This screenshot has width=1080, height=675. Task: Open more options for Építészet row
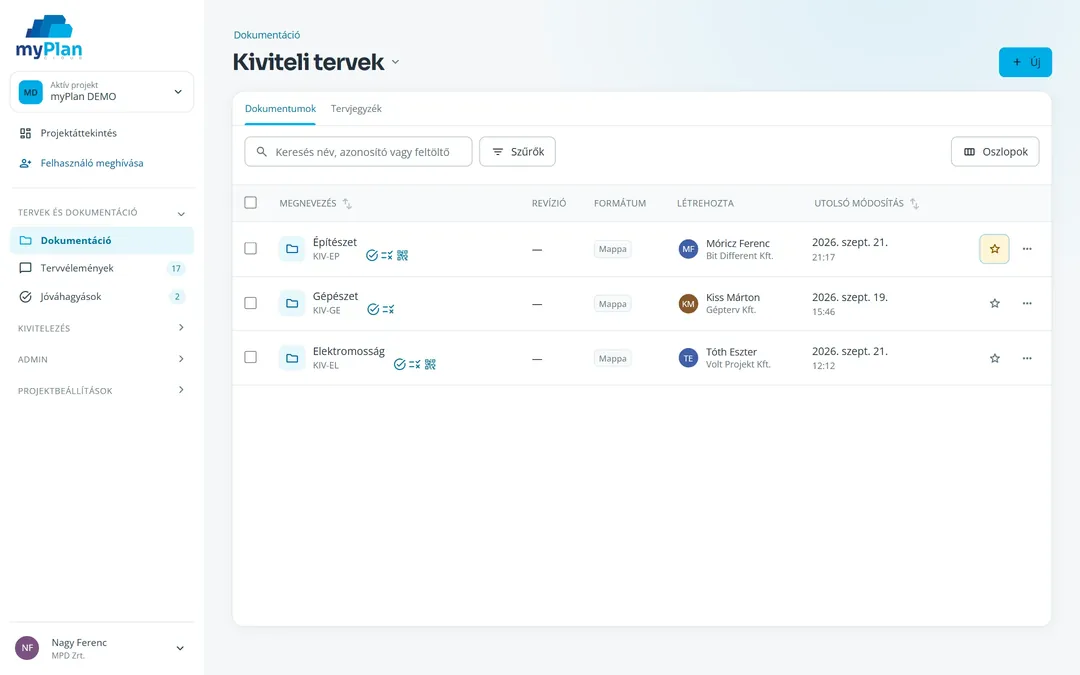(1027, 249)
